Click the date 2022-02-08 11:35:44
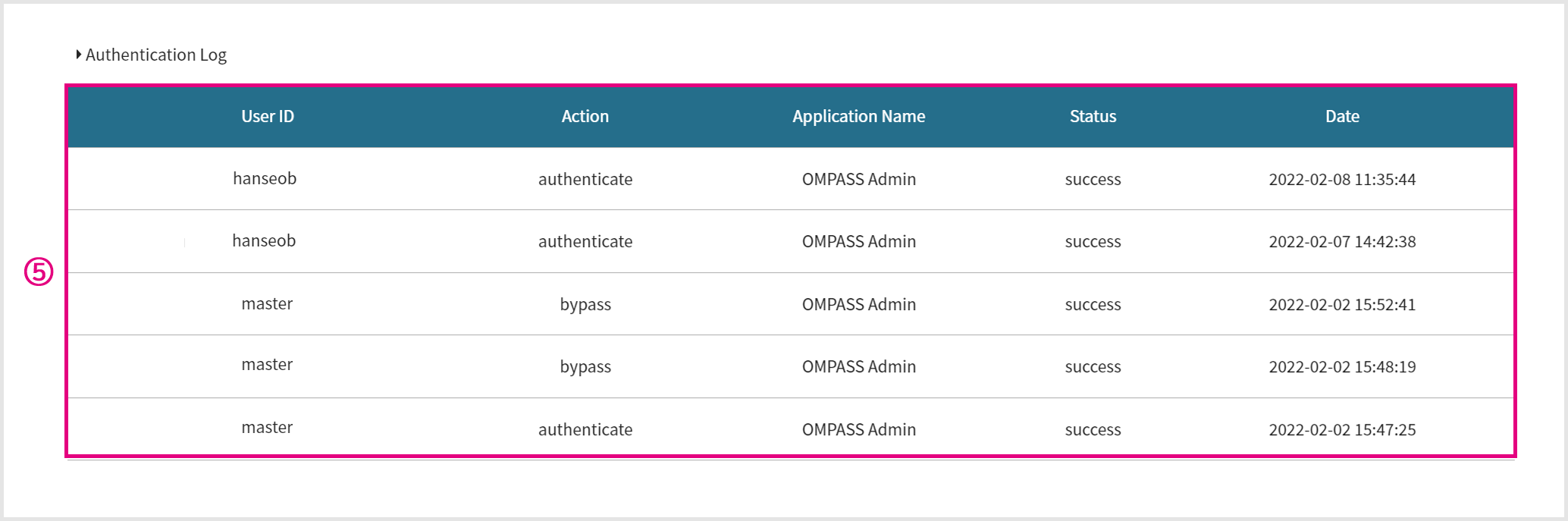 pos(1342,179)
